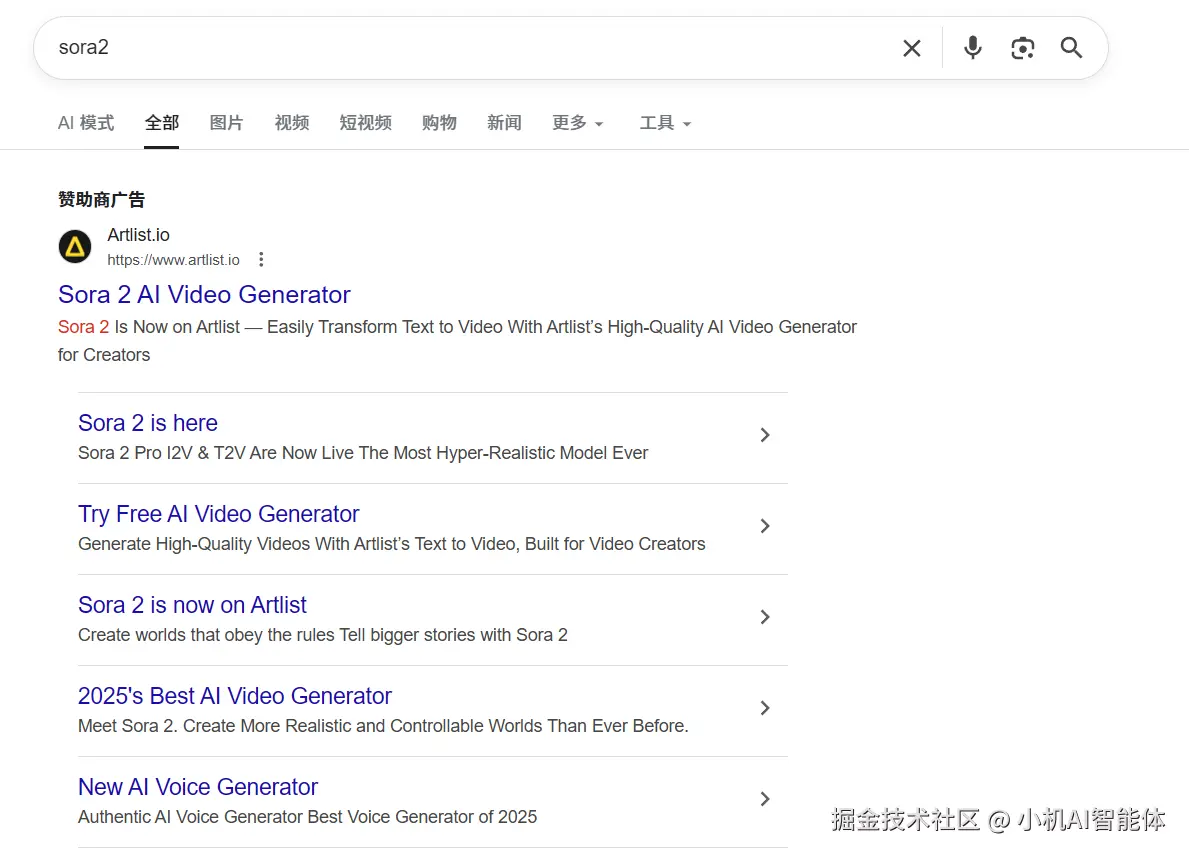This screenshot has height=857, width=1189.
Task: Click the chevron on 2025's Best AI Video Generator row
Action: click(764, 708)
